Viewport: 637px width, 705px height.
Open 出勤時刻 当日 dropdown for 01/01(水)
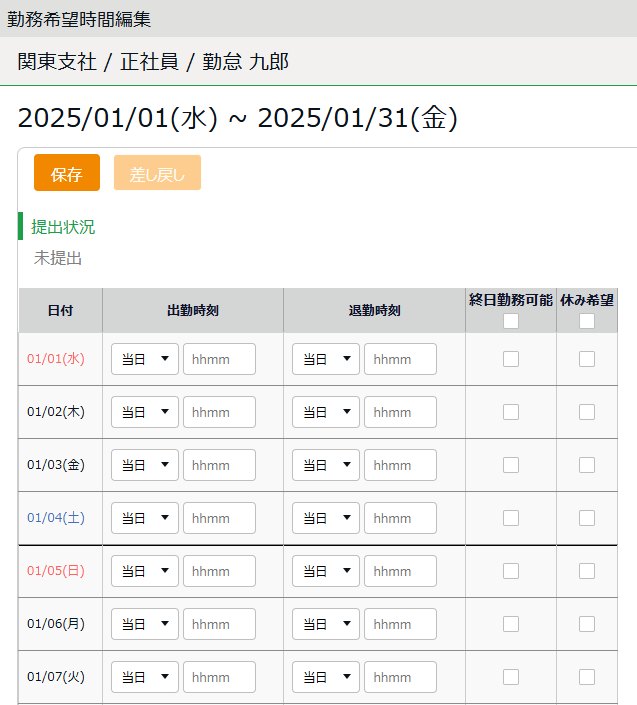145,359
